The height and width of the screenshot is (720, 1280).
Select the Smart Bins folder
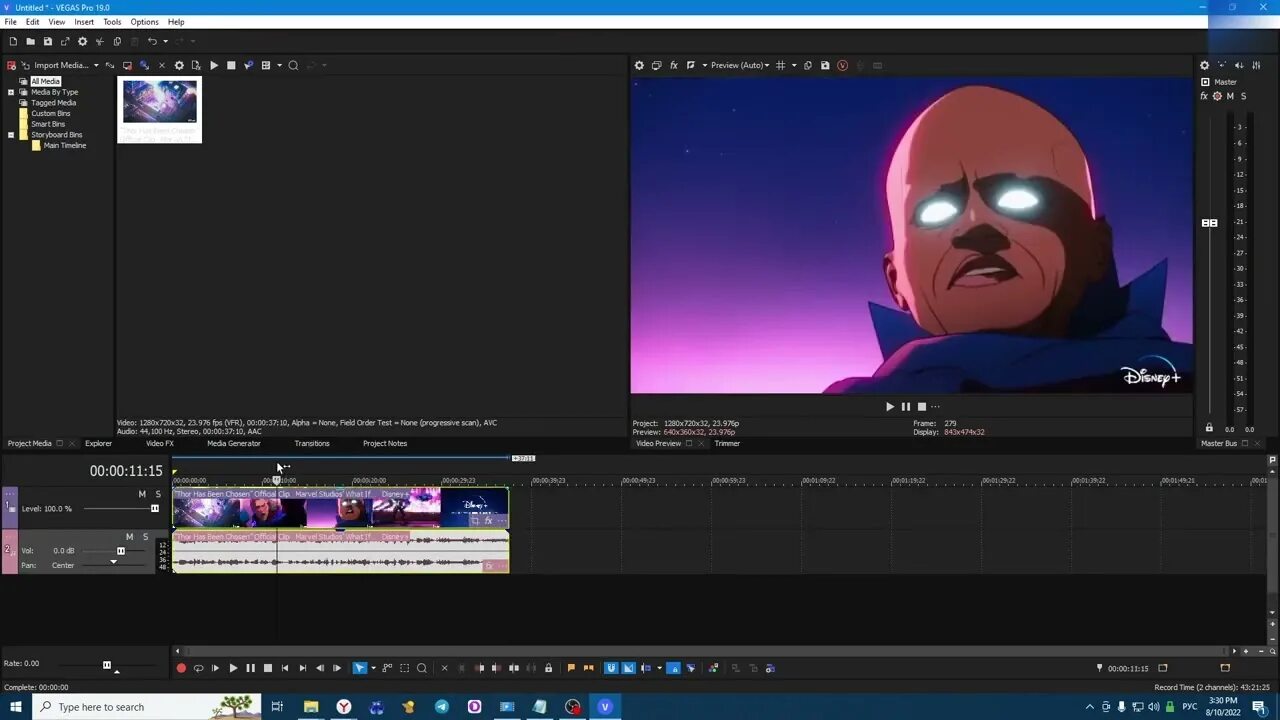[48, 124]
